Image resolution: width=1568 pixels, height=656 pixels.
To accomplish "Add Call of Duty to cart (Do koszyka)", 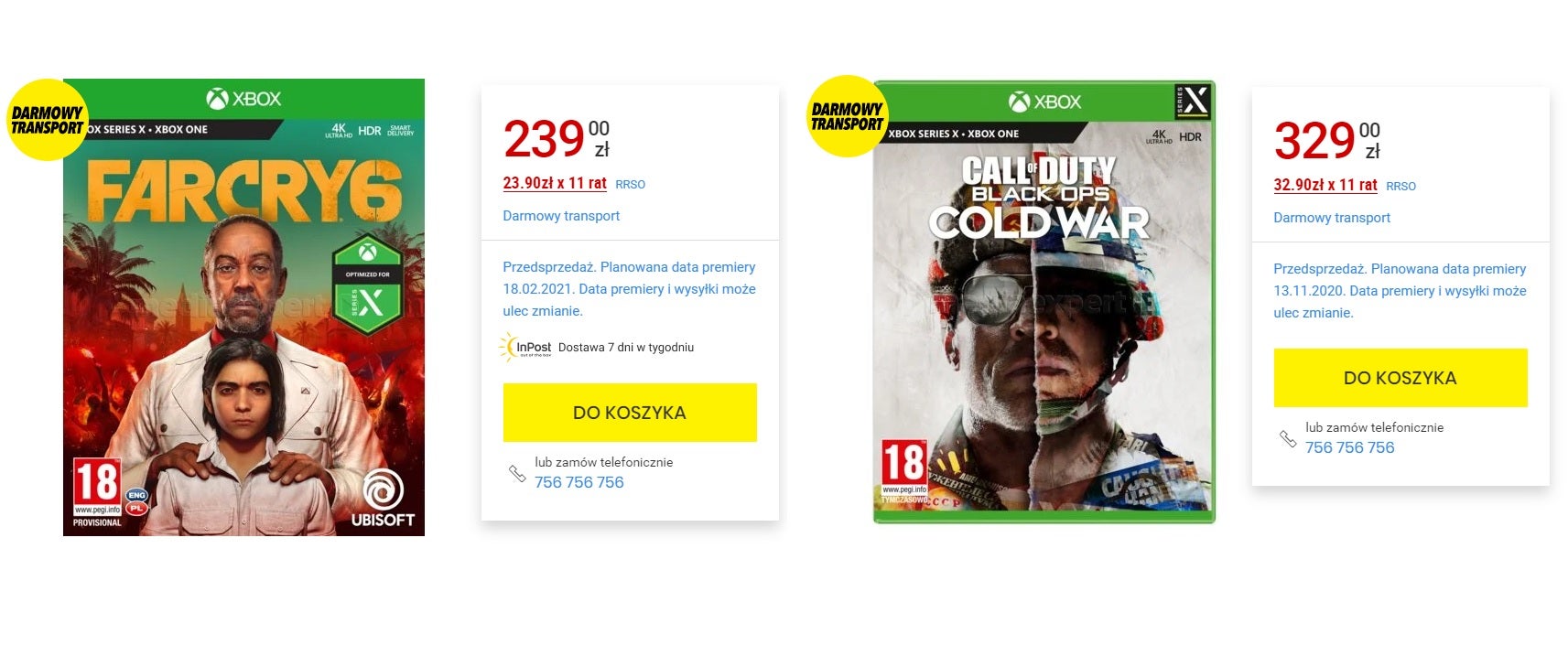I will point(1400,378).
